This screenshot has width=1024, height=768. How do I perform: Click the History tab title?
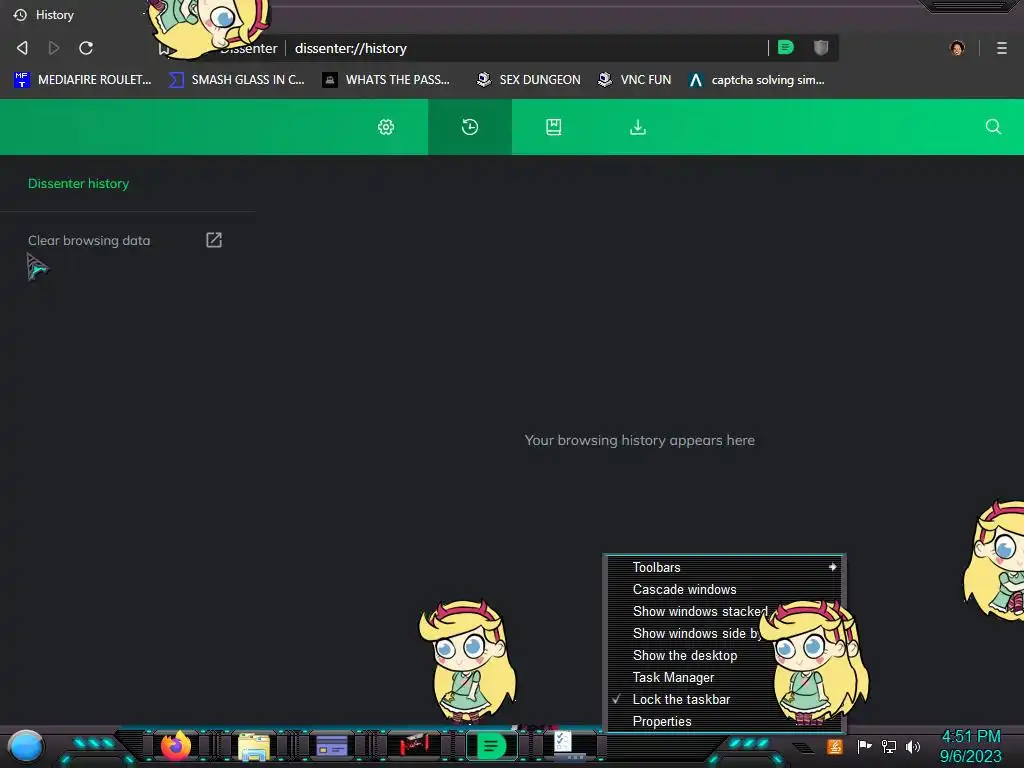click(x=55, y=15)
